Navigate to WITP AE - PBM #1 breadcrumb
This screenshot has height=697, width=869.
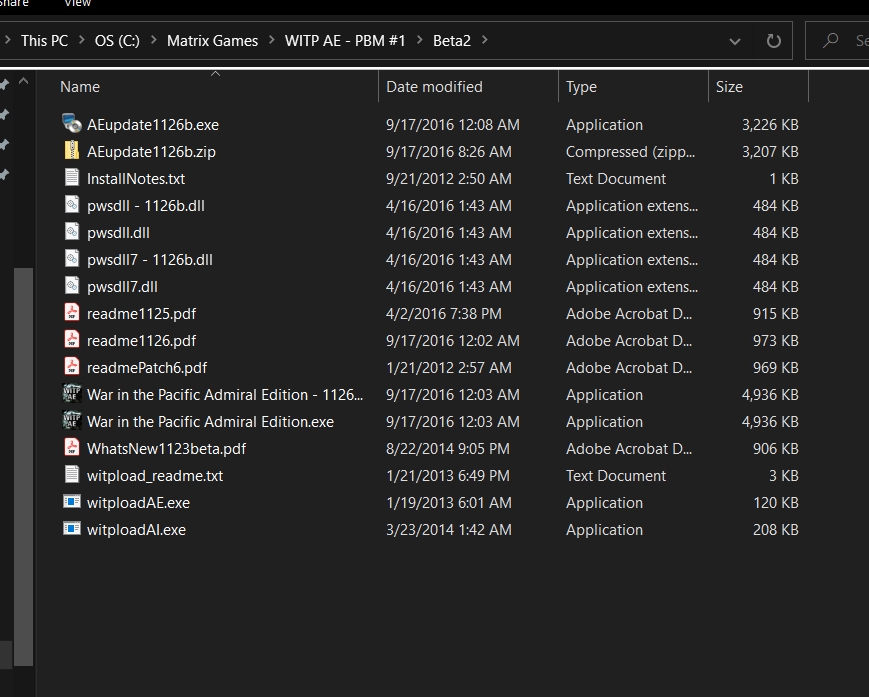click(x=345, y=40)
